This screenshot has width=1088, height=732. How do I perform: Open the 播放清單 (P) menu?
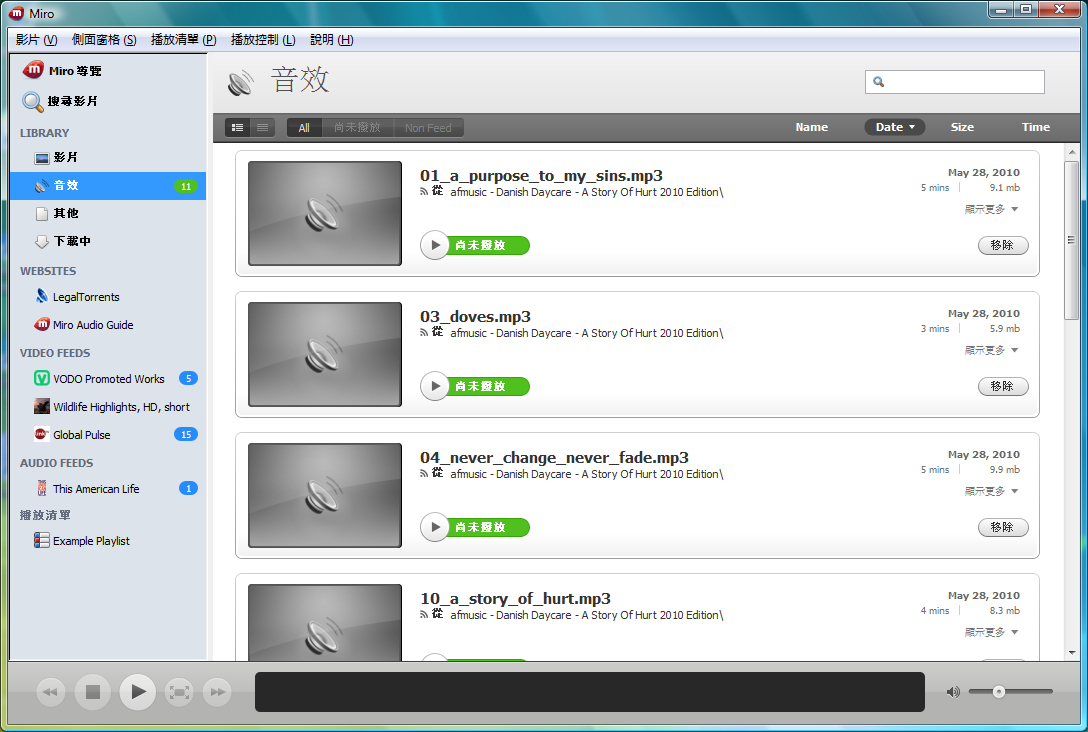pyautogui.click(x=183, y=40)
